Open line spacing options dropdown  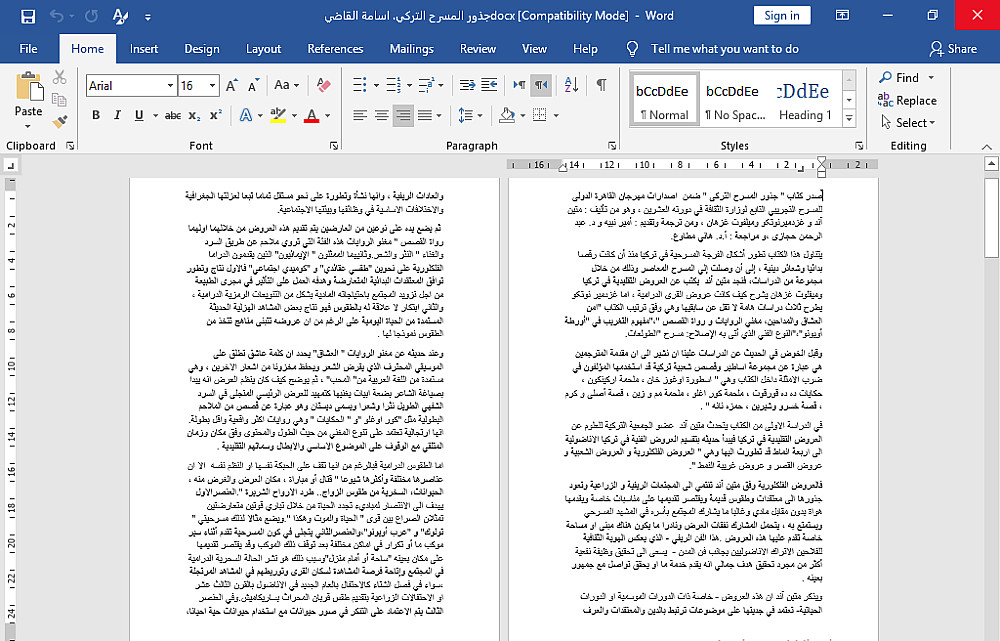(480, 115)
